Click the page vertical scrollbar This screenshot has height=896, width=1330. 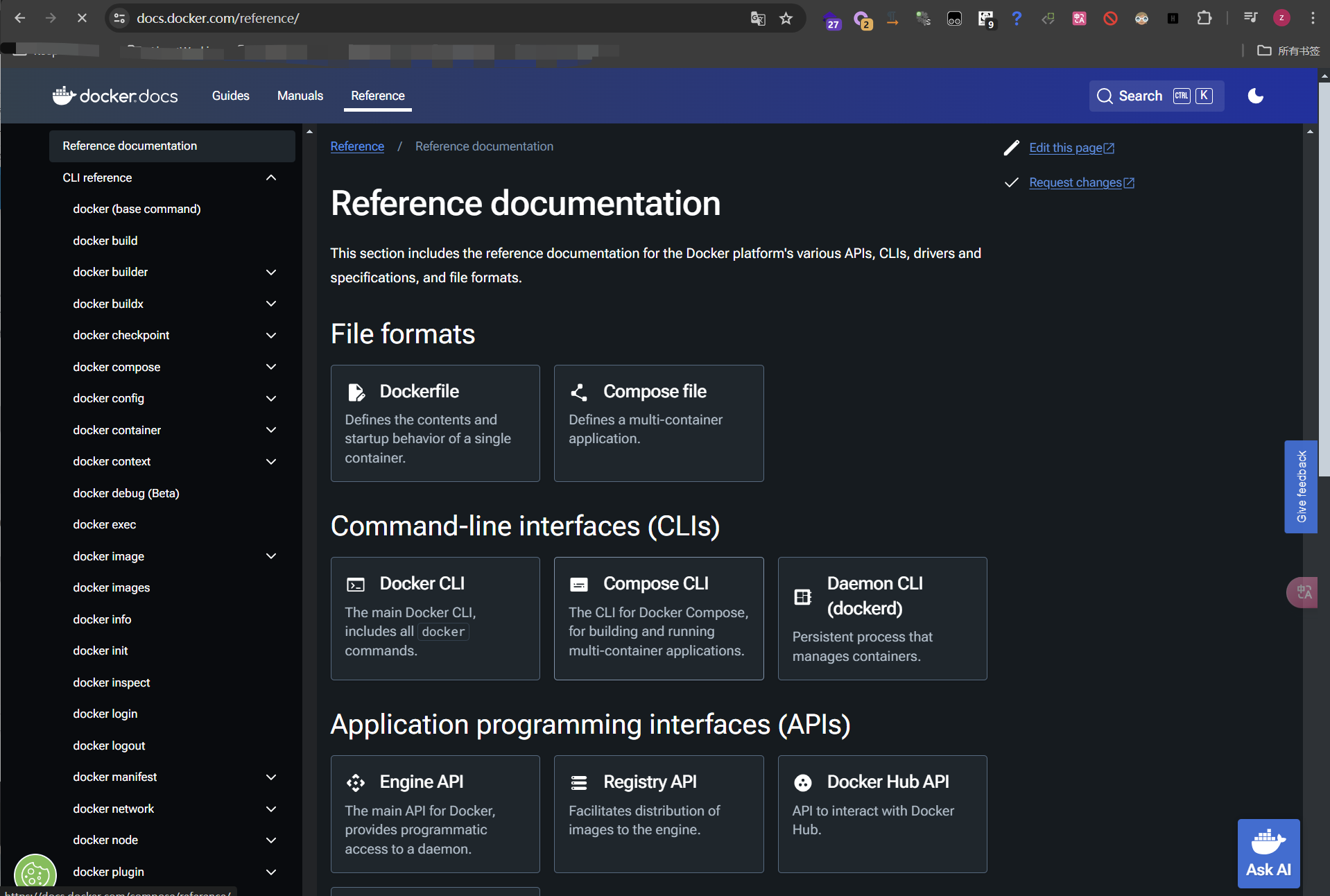click(x=1324, y=279)
